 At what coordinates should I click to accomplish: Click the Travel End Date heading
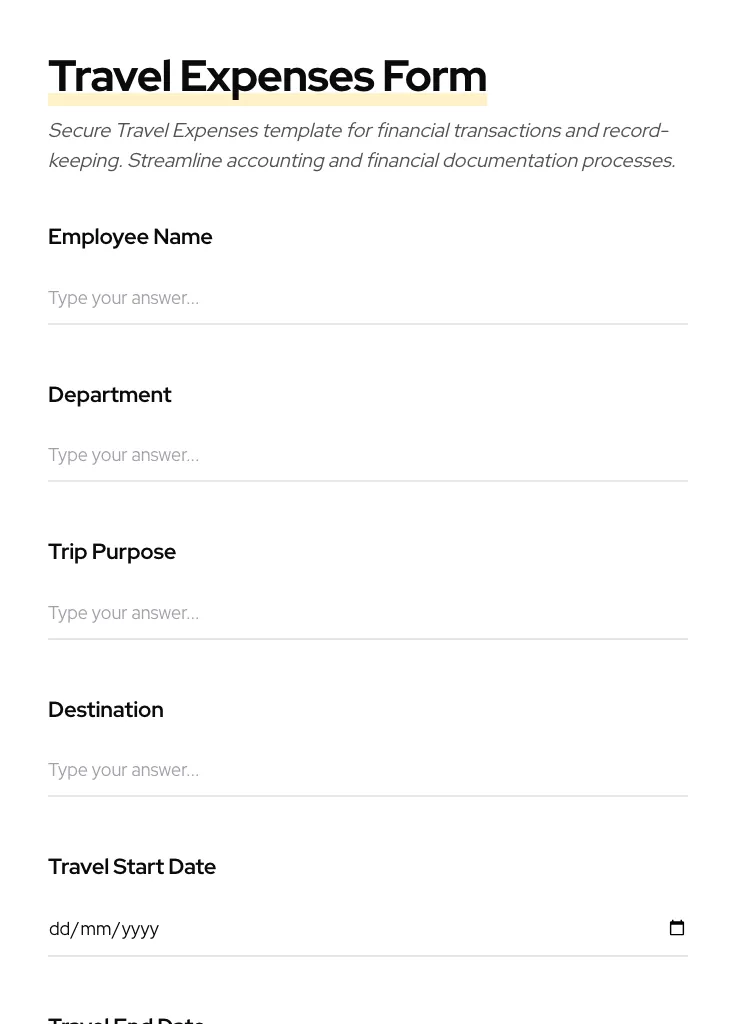click(126, 1018)
